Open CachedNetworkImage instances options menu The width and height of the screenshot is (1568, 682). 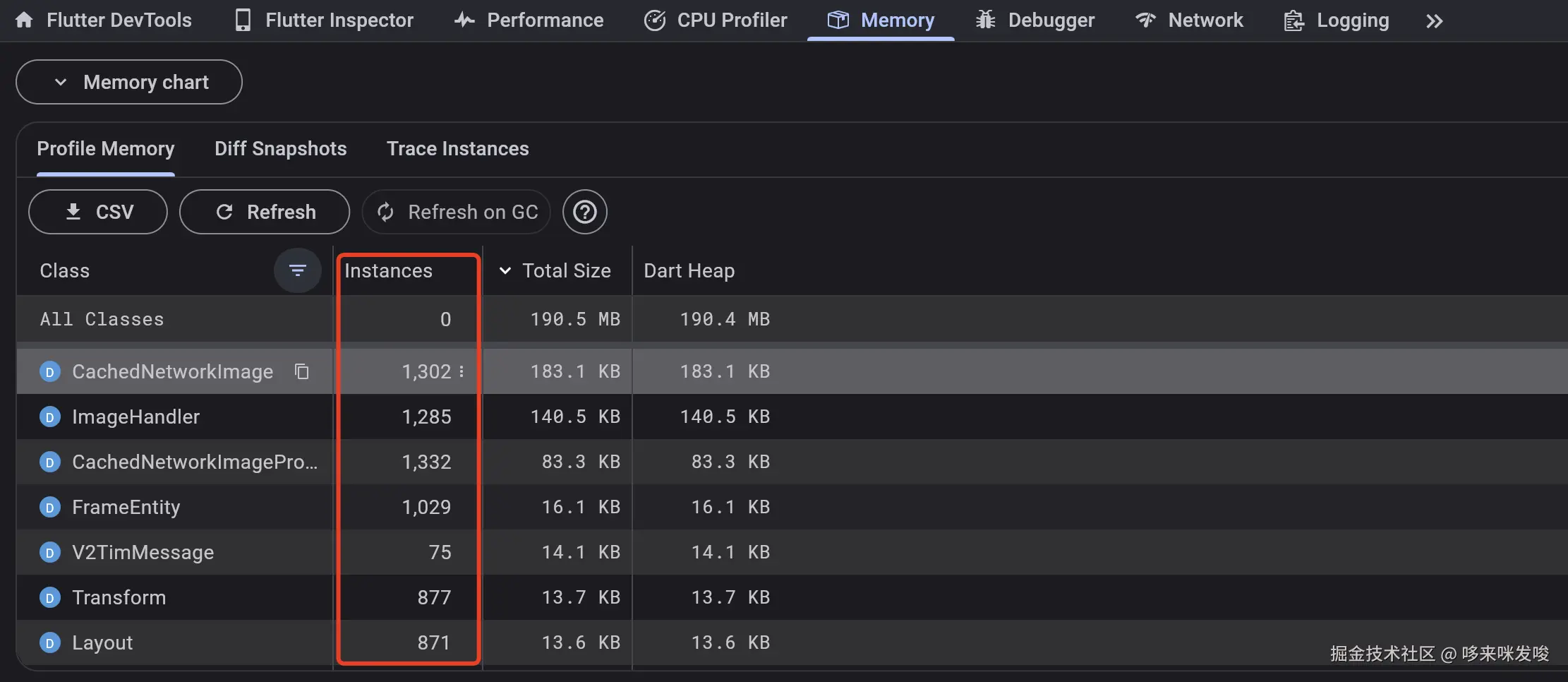[462, 371]
